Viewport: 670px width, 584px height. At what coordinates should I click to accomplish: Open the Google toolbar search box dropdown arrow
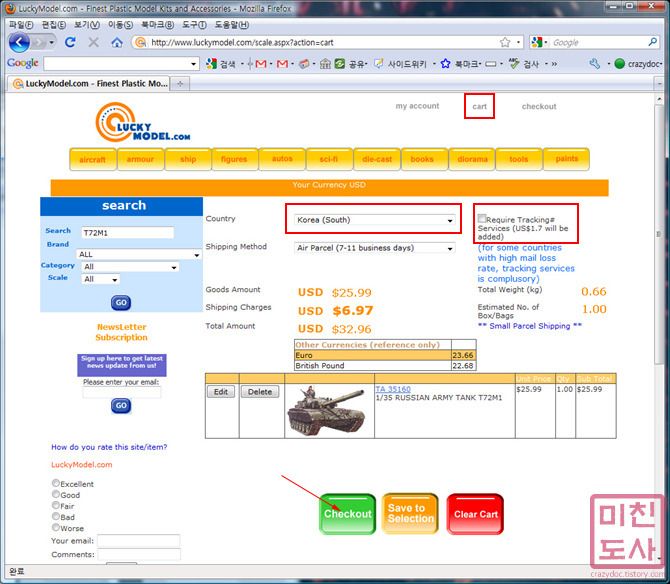tap(194, 64)
